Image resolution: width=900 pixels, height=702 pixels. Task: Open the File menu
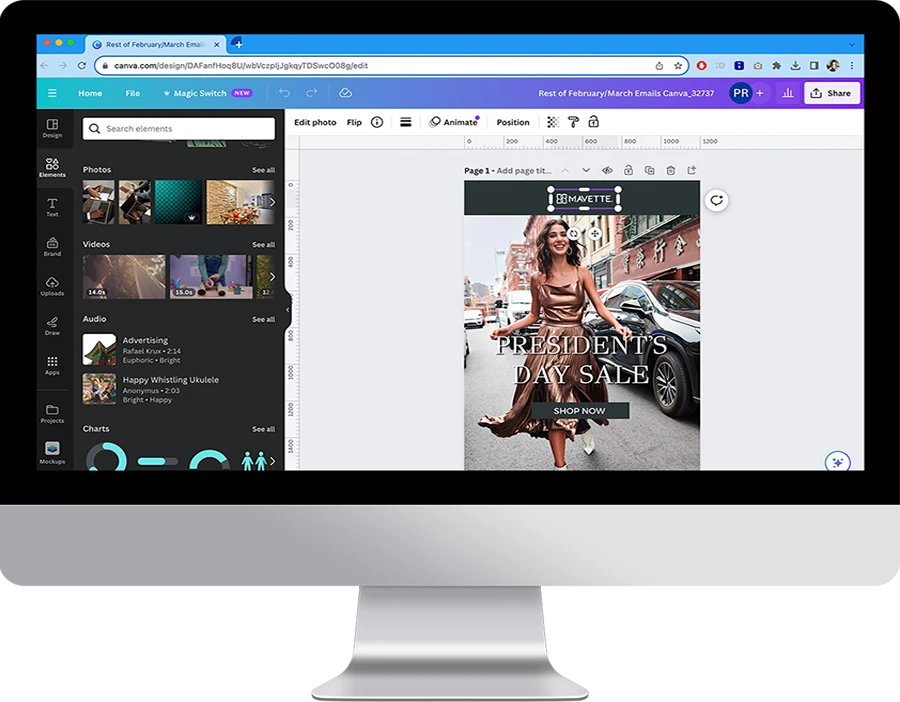[x=132, y=93]
